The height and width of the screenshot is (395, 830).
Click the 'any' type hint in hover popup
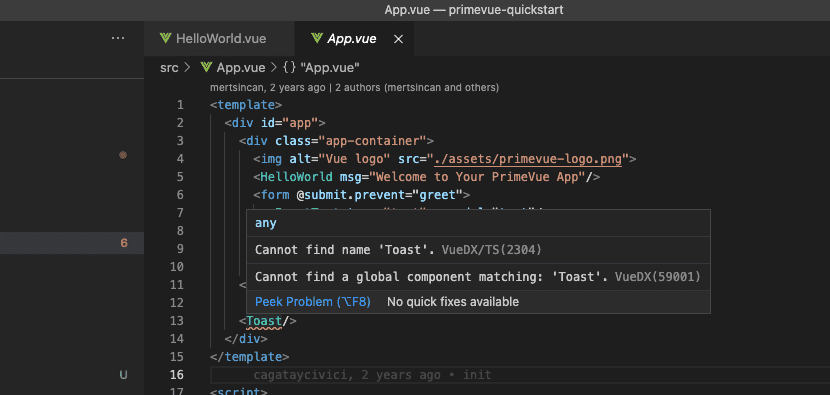pos(266,223)
